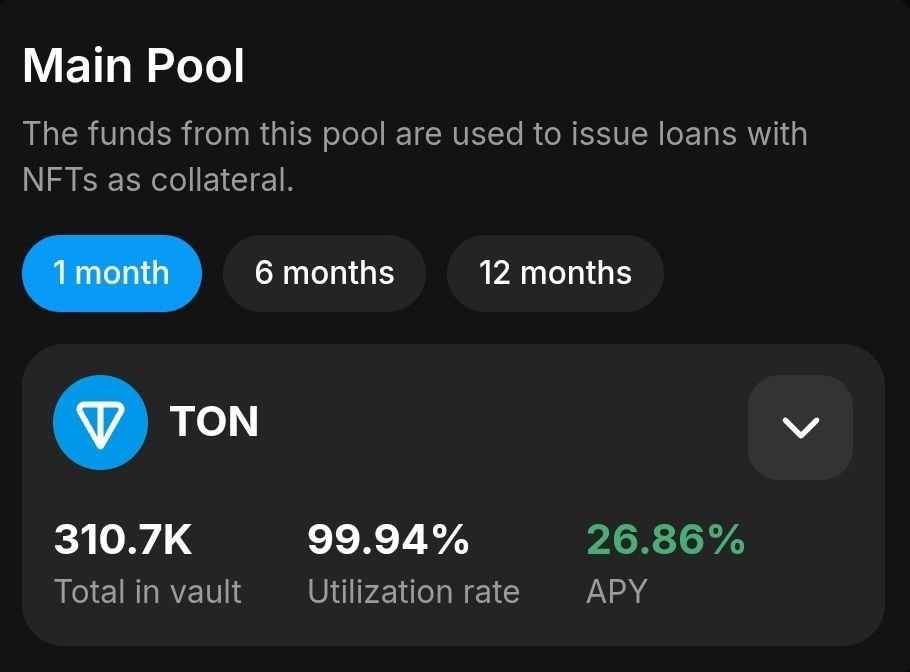Select the 1 month lock period

[x=112, y=273]
